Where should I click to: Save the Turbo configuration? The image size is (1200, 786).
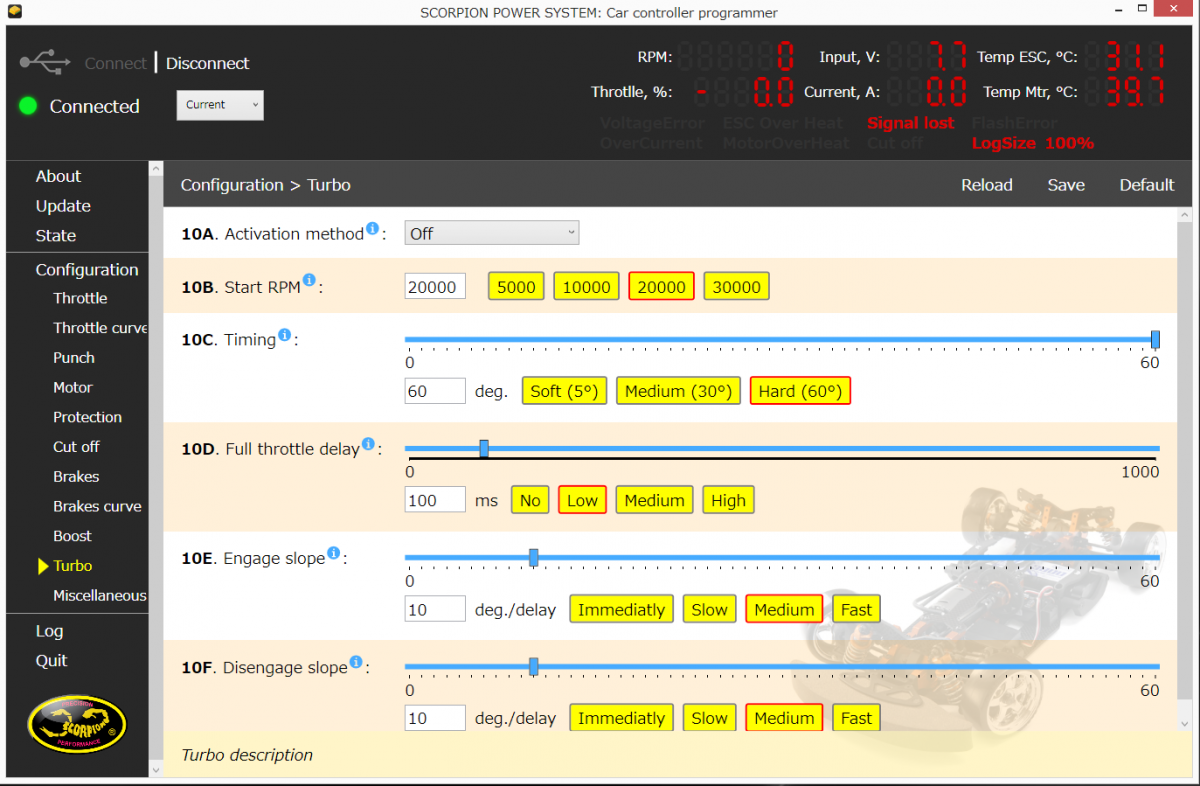(1066, 185)
